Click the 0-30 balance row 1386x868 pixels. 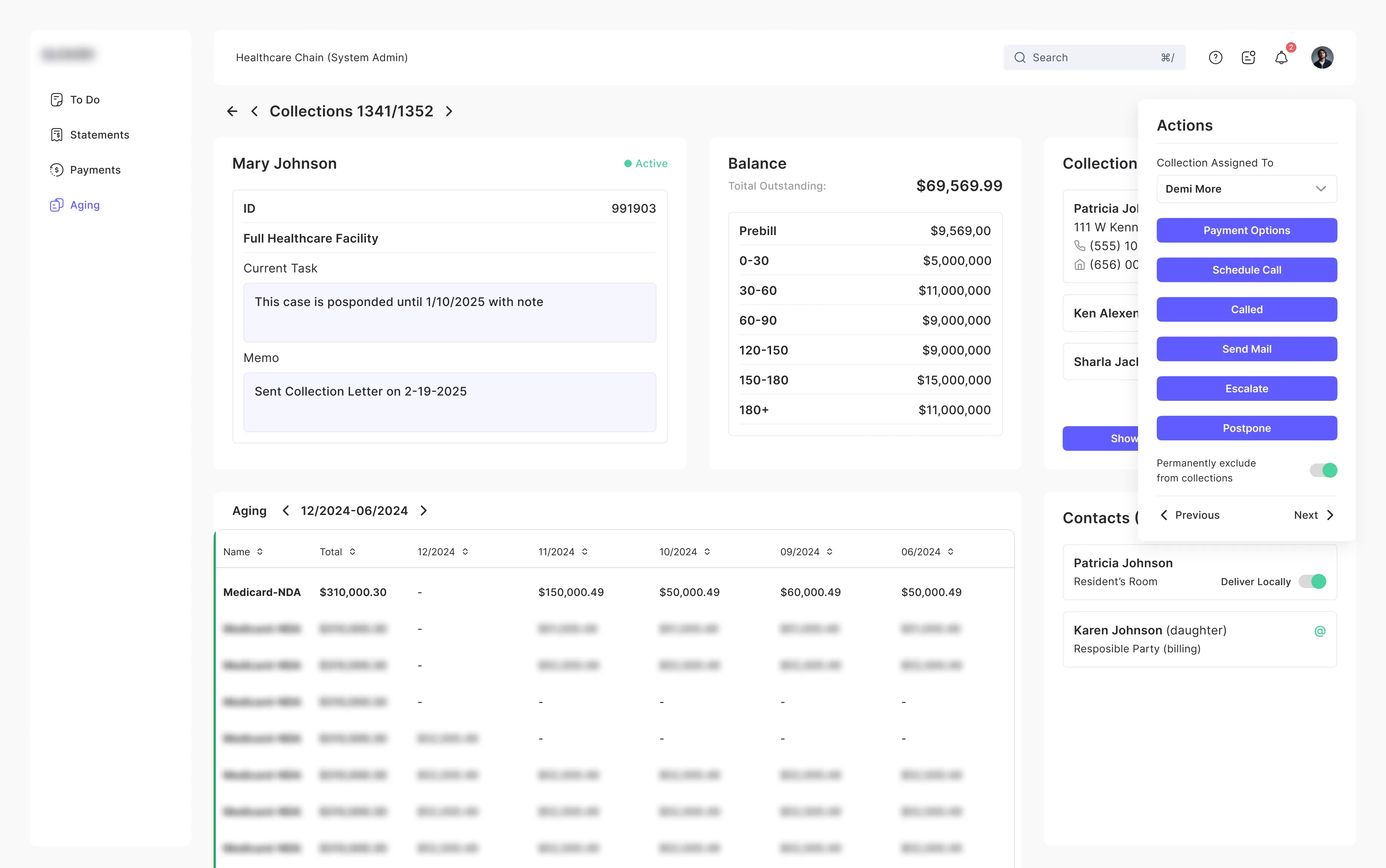[865, 260]
